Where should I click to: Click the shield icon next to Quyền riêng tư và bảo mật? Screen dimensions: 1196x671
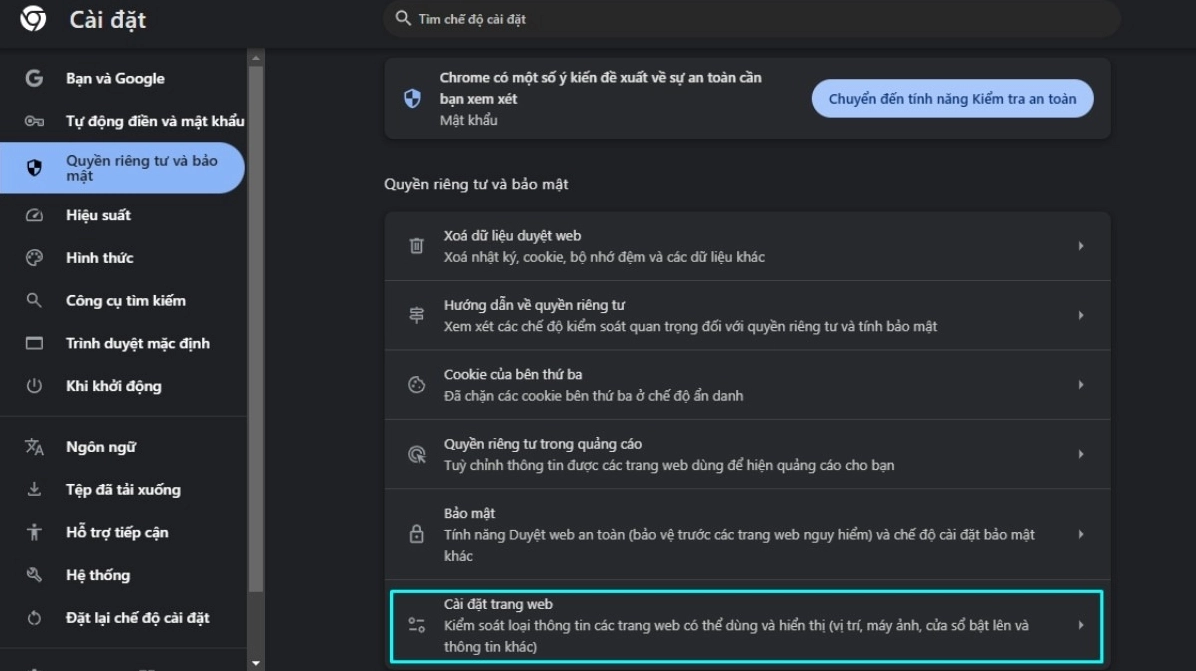(x=33, y=166)
